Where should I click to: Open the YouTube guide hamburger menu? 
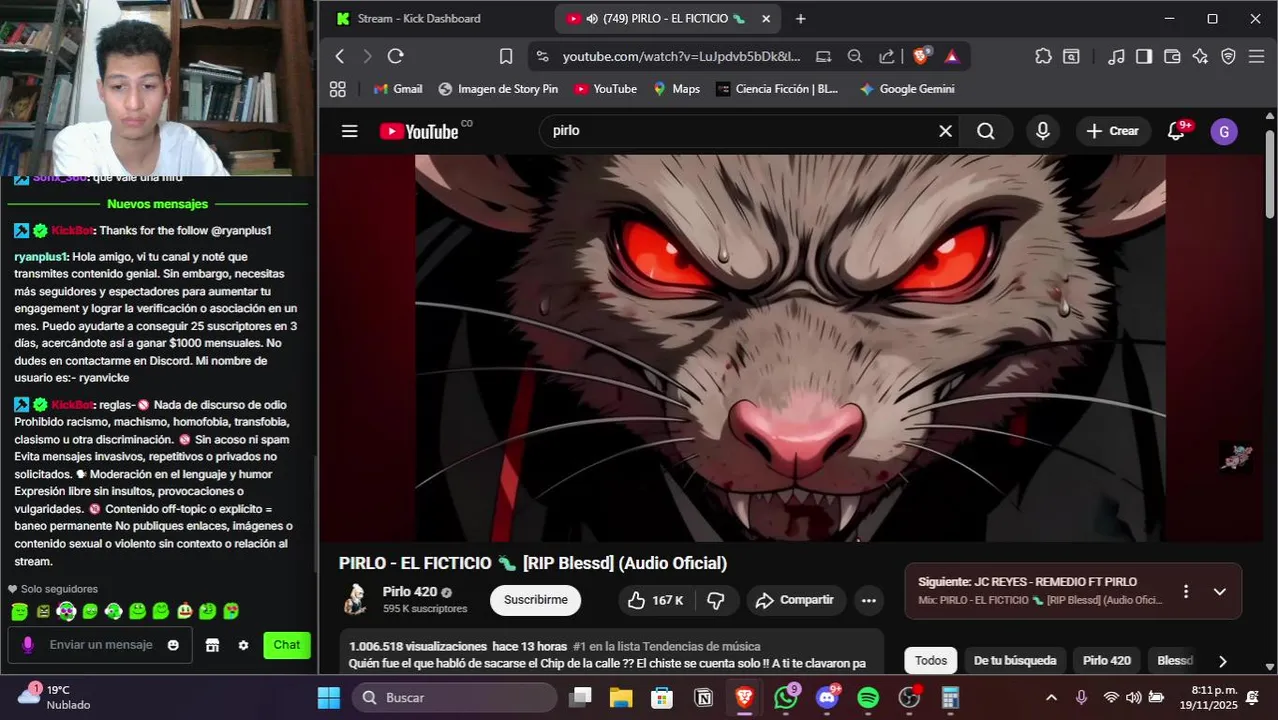click(x=349, y=131)
